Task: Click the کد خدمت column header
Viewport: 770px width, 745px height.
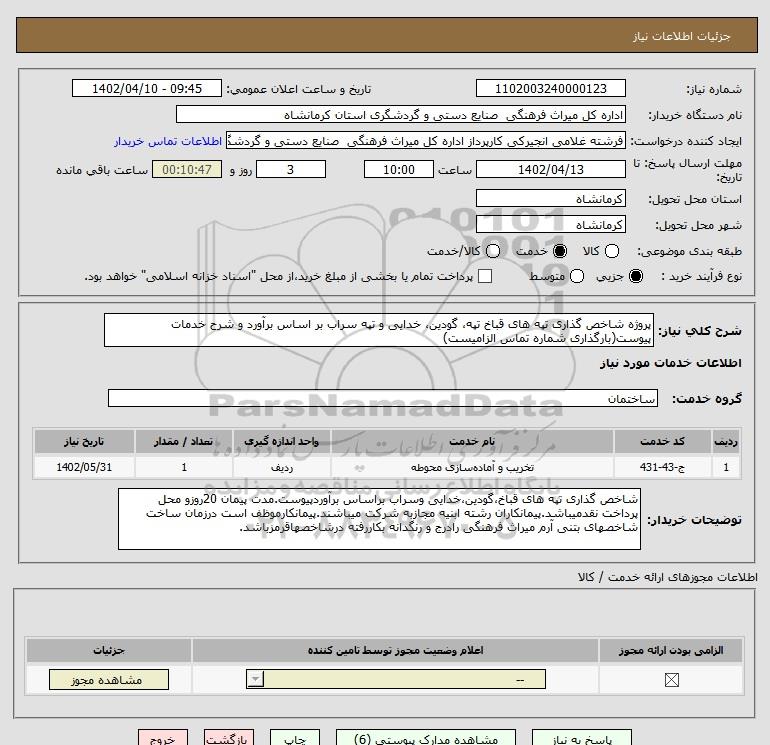Action: (x=662, y=441)
